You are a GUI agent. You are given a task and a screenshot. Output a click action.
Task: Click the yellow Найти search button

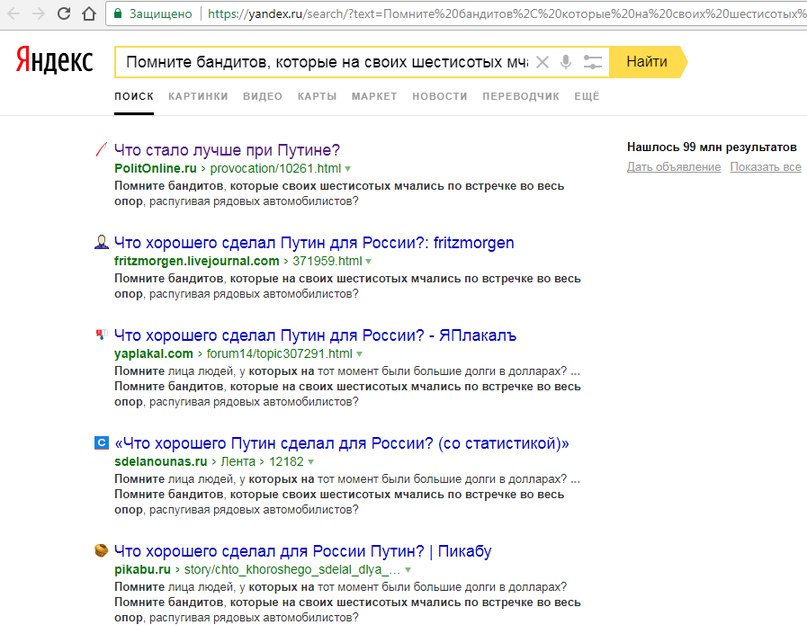pos(647,62)
